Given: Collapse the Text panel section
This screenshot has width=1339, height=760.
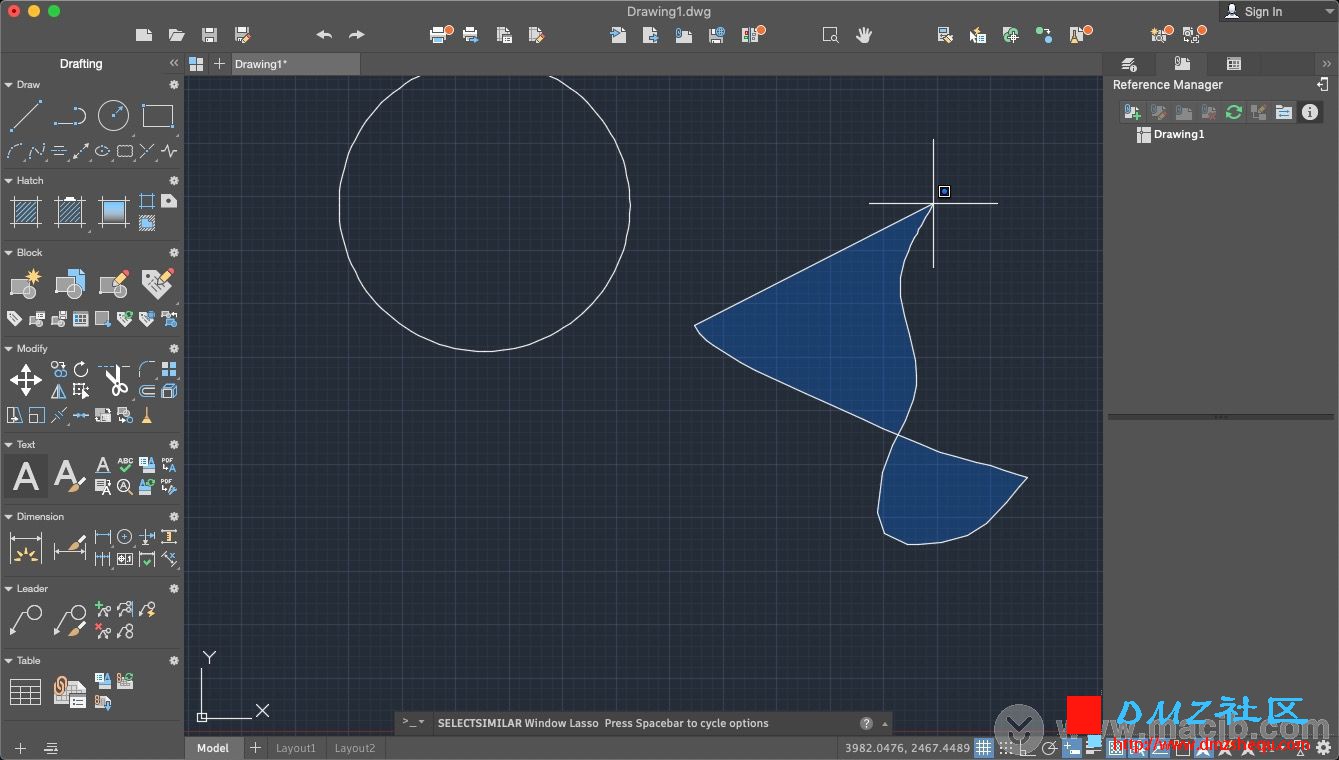Looking at the screenshot, I should (8, 445).
